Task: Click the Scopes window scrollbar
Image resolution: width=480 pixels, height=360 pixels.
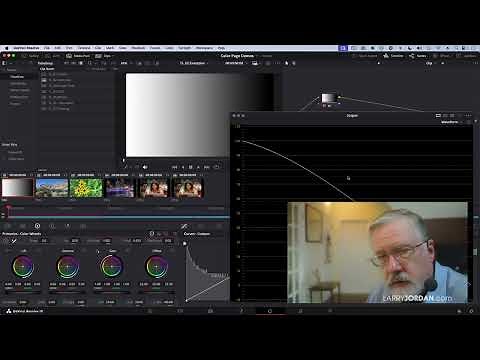Action: click(475, 252)
